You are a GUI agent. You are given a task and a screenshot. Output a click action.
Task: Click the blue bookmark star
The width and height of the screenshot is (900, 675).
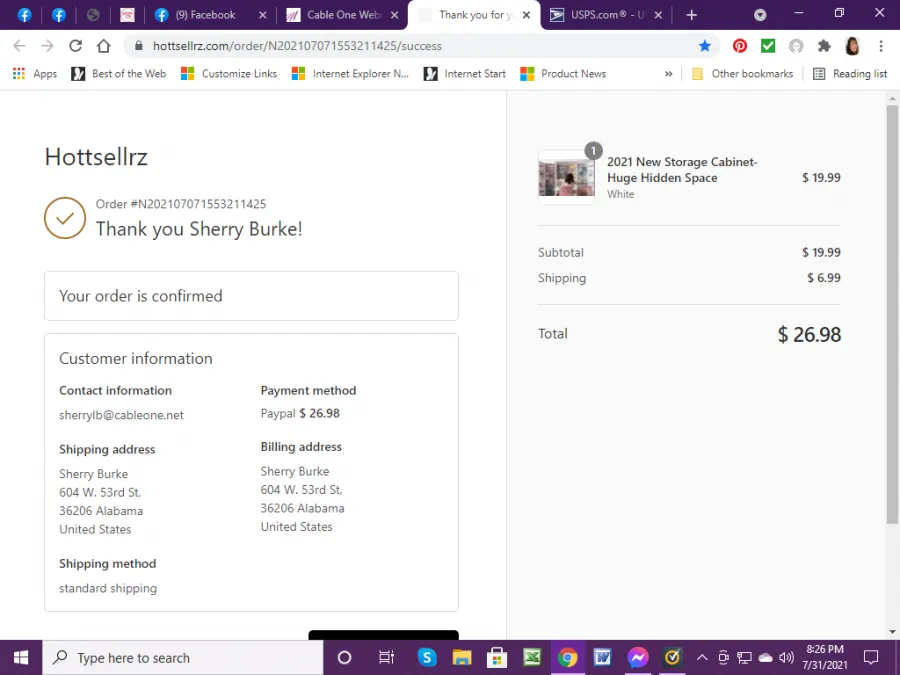pyautogui.click(x=705, y=46)
